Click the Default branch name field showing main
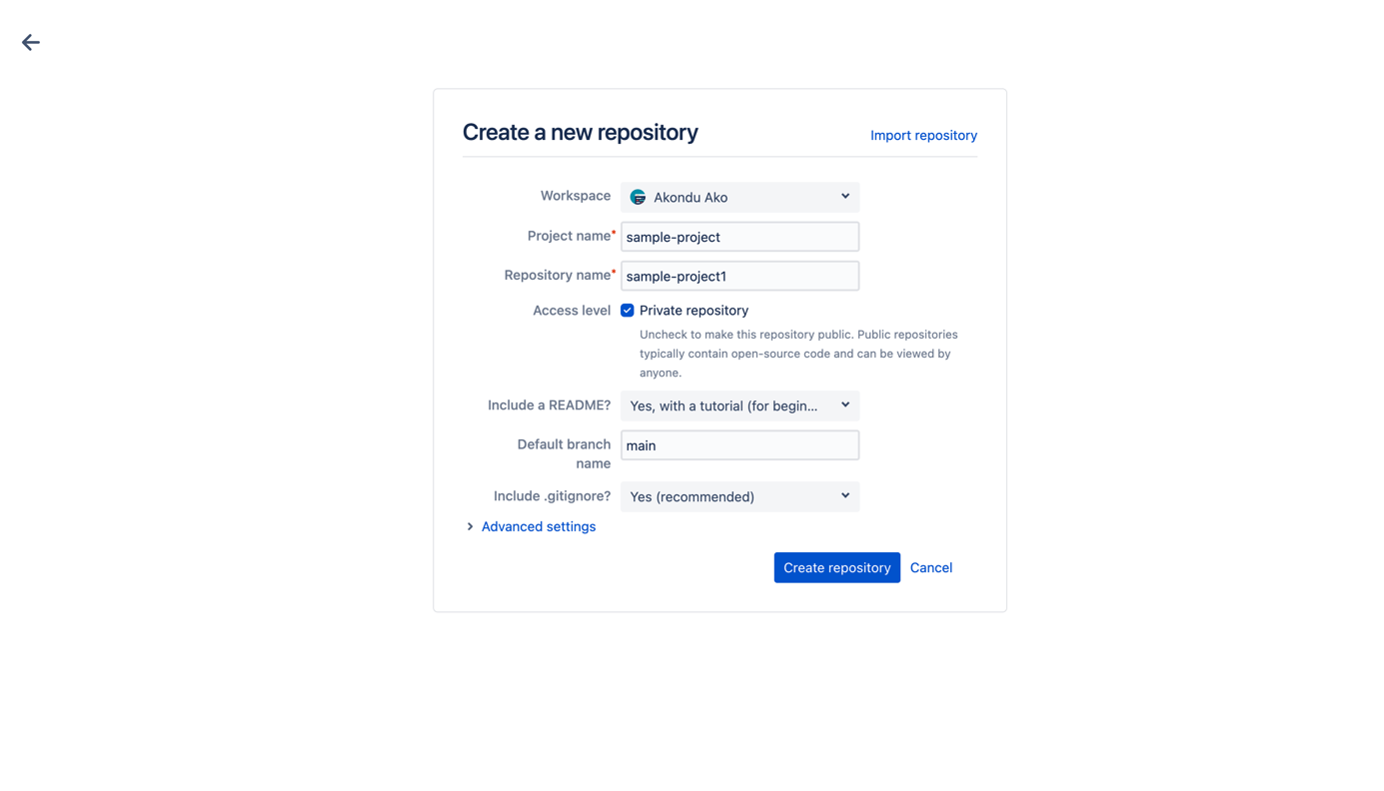 [x=740, y=445]
